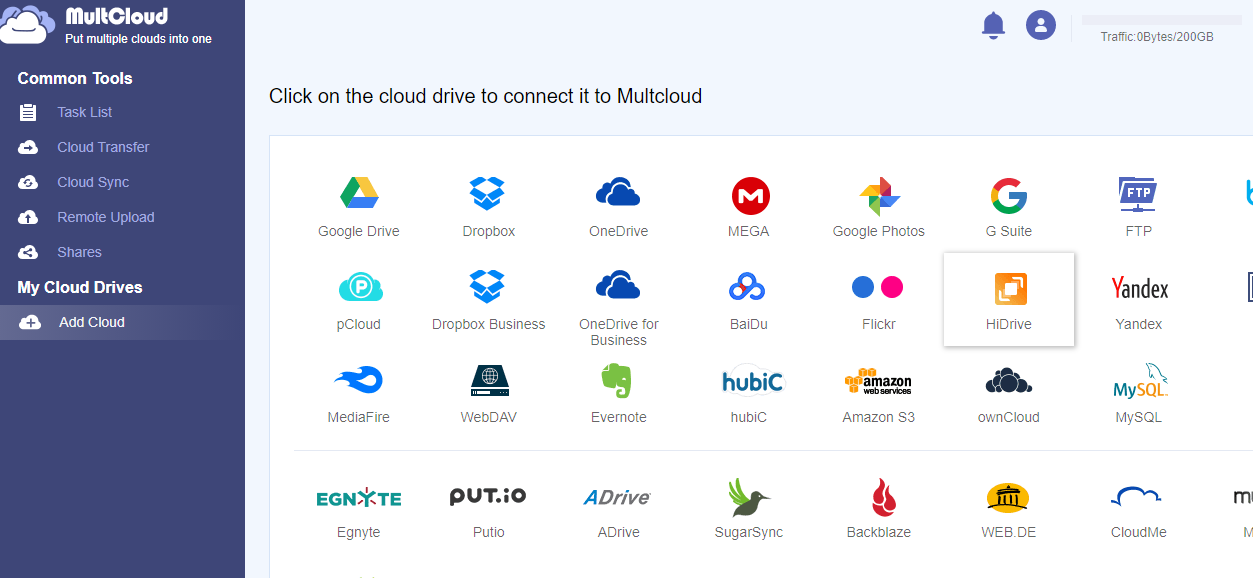Image resolution: width=1253 pixels, height=578 pixels.
Task: Choose the Flickr icon
Action: (x=878, y=288)
